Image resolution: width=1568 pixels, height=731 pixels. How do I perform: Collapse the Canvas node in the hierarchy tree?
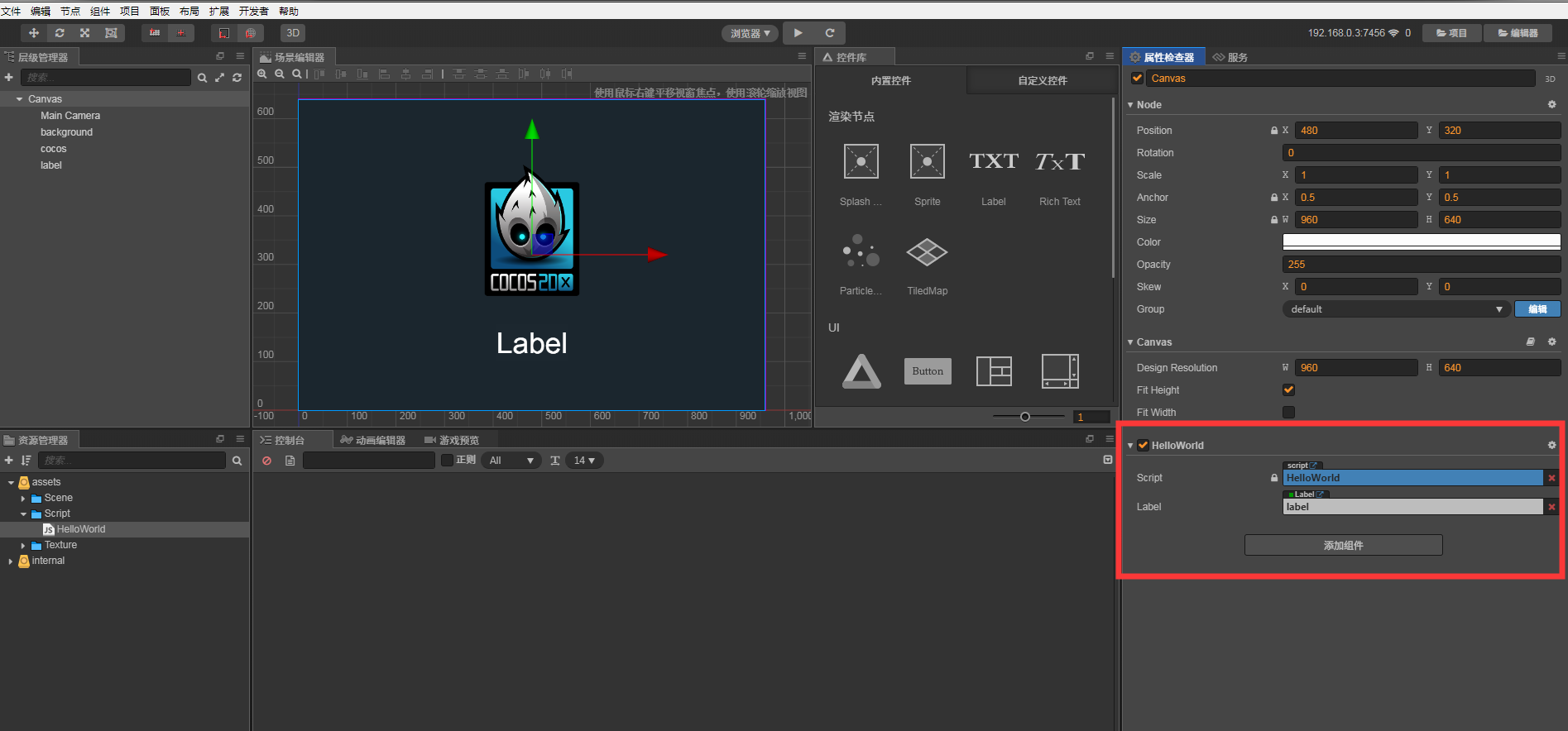[x=19, y=99]
